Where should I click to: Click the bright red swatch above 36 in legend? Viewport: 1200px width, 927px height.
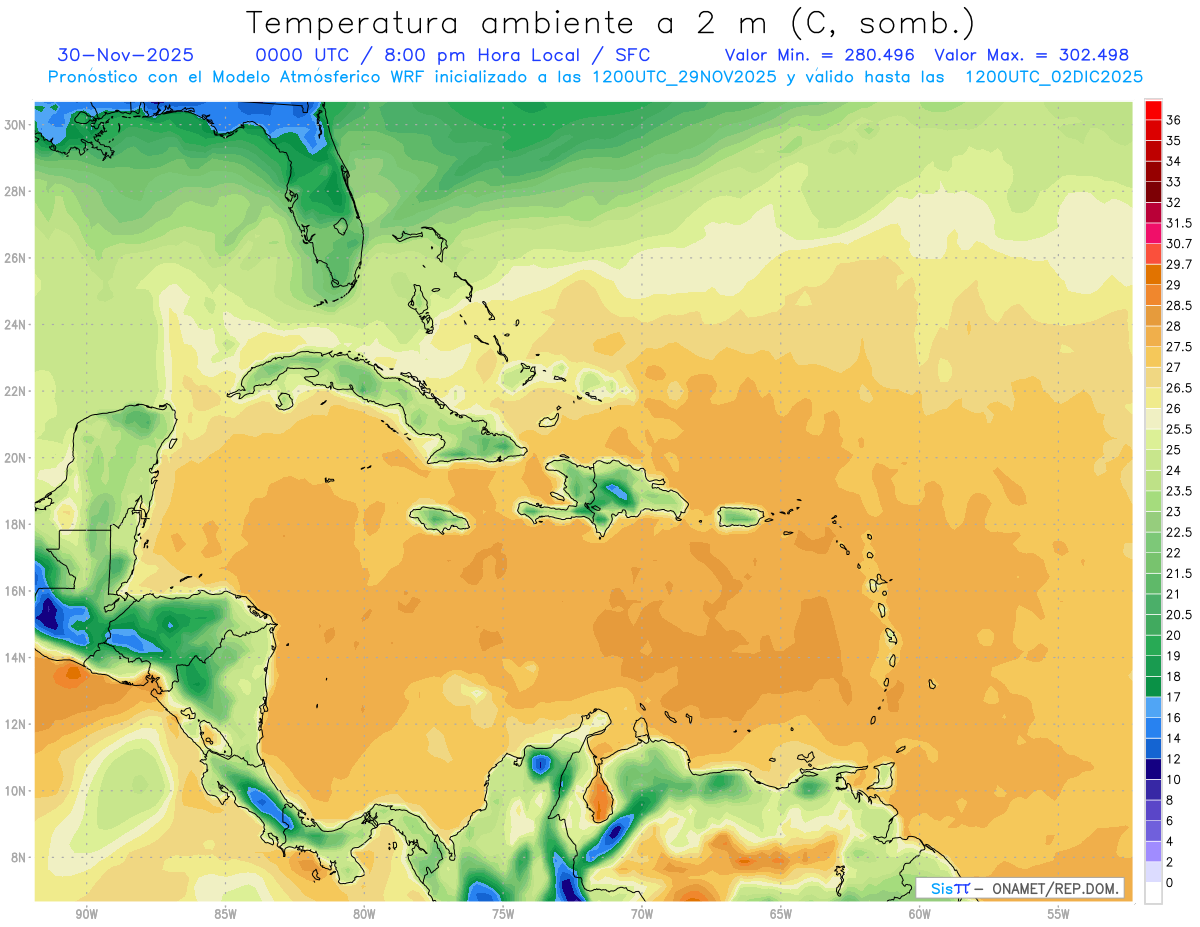(1153, 110)
